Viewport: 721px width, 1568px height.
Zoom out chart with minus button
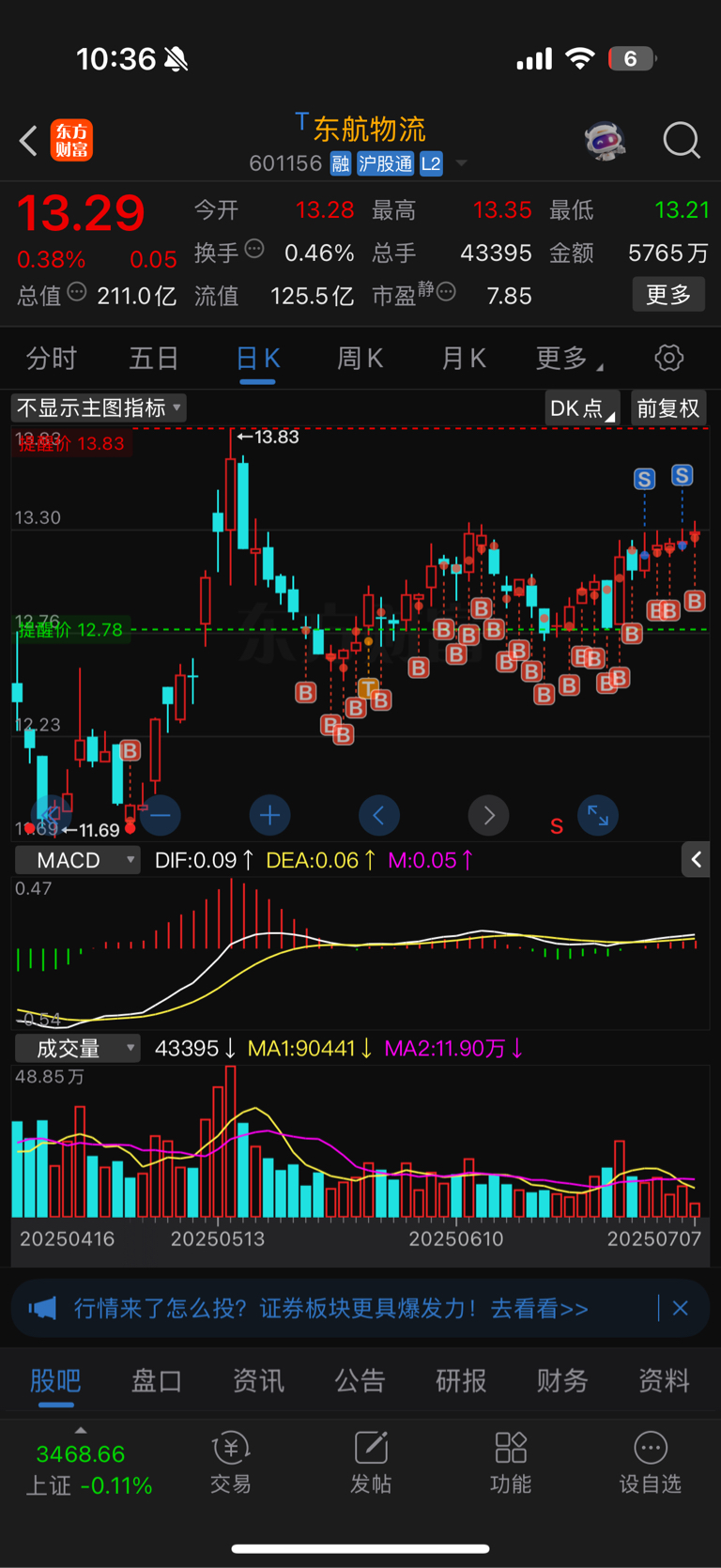pos(161,815)
